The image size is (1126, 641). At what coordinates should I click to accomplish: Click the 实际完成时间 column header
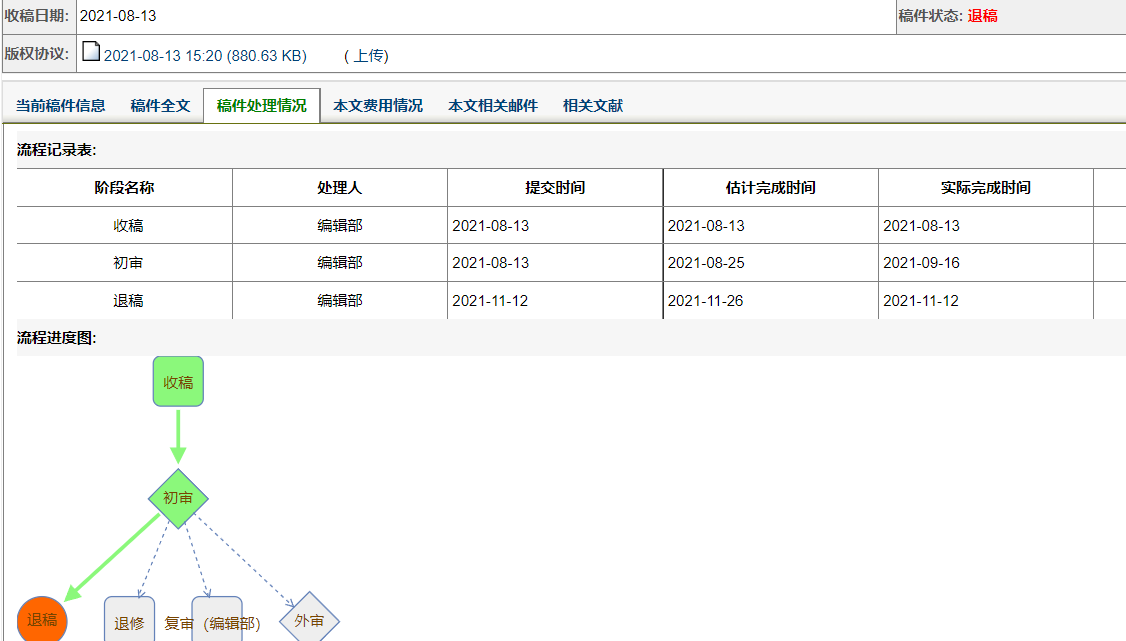point(986,188)
